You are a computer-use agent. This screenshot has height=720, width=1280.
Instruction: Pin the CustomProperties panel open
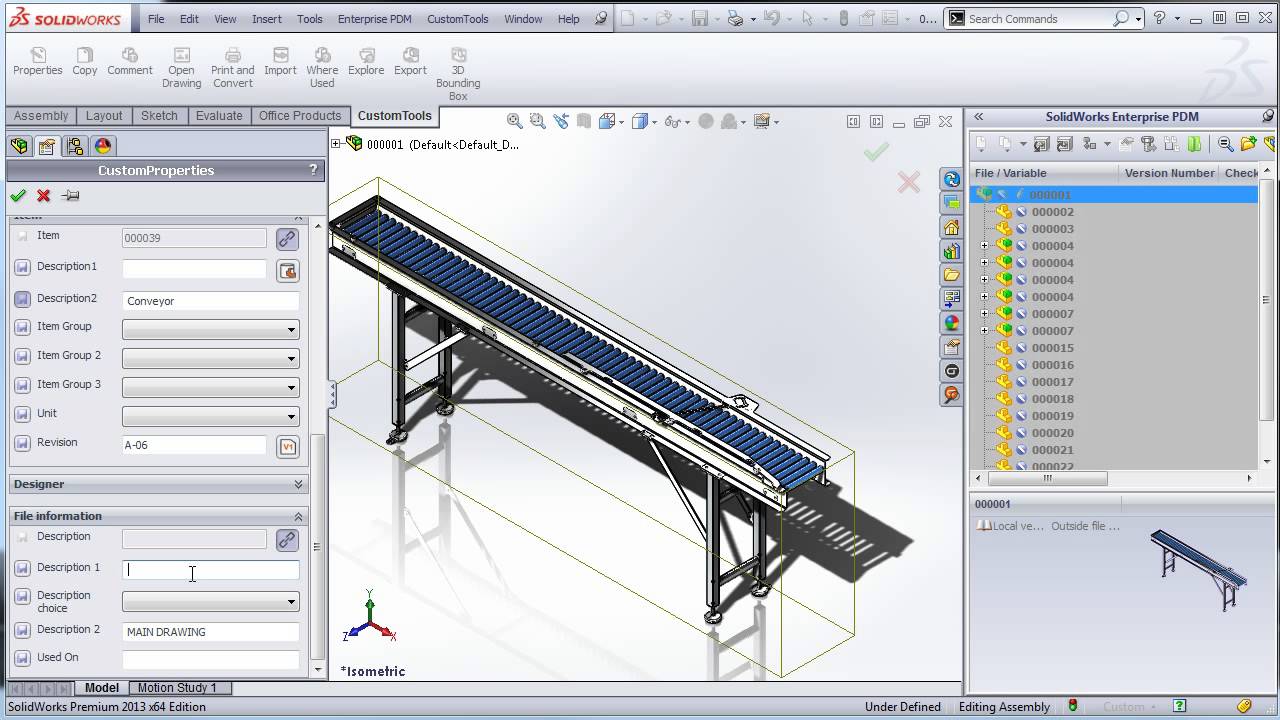point(70,196)
